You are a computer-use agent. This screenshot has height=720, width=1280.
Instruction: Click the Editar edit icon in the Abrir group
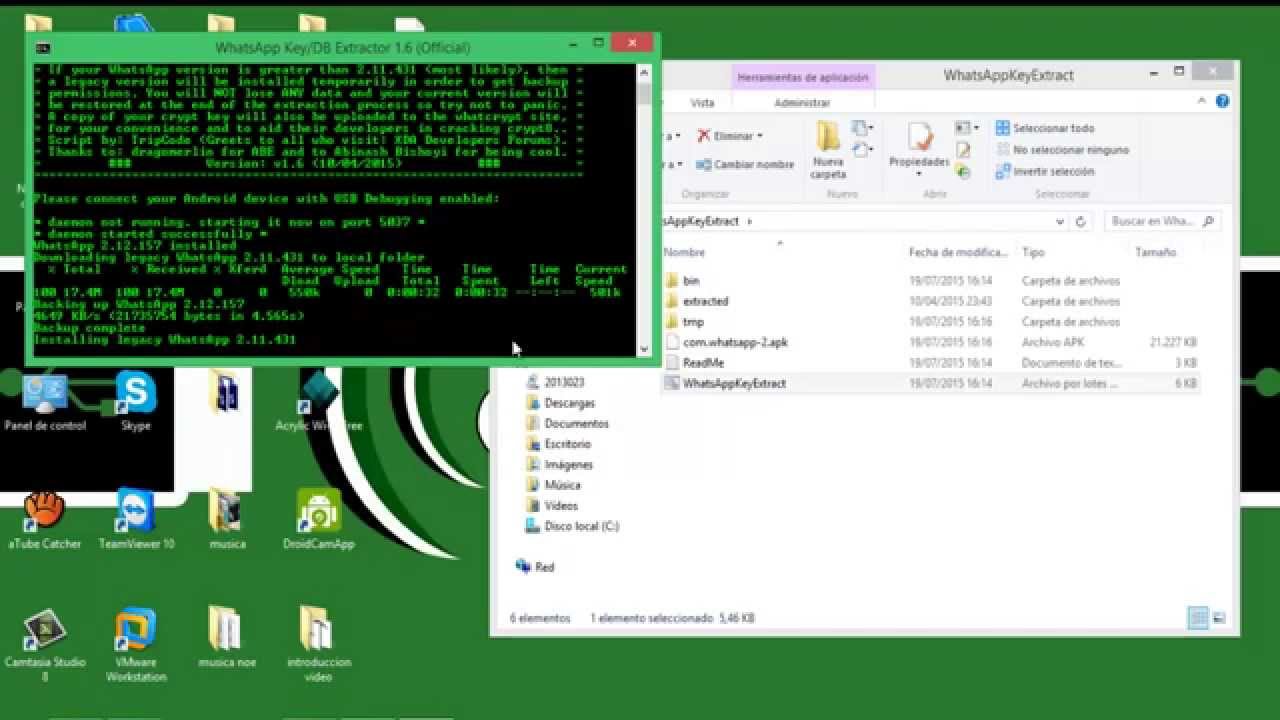click(x=963, y=150)
